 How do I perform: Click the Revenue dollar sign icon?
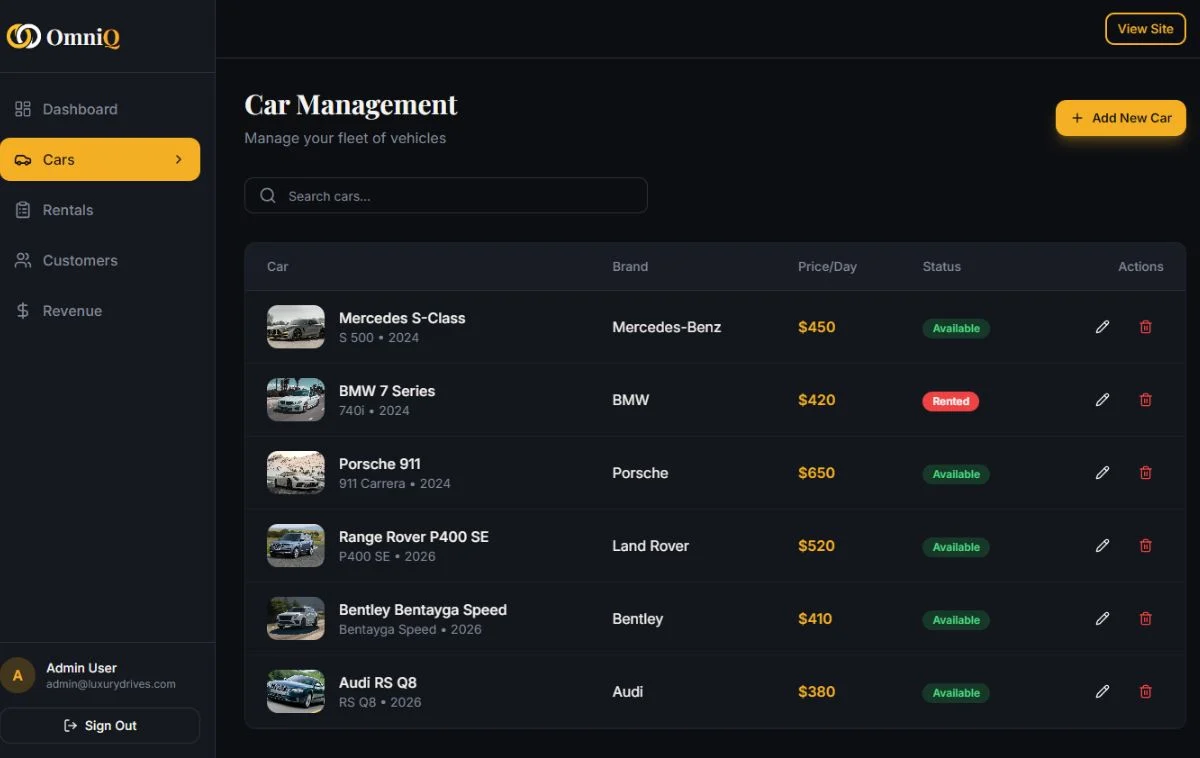click(23, 311)
